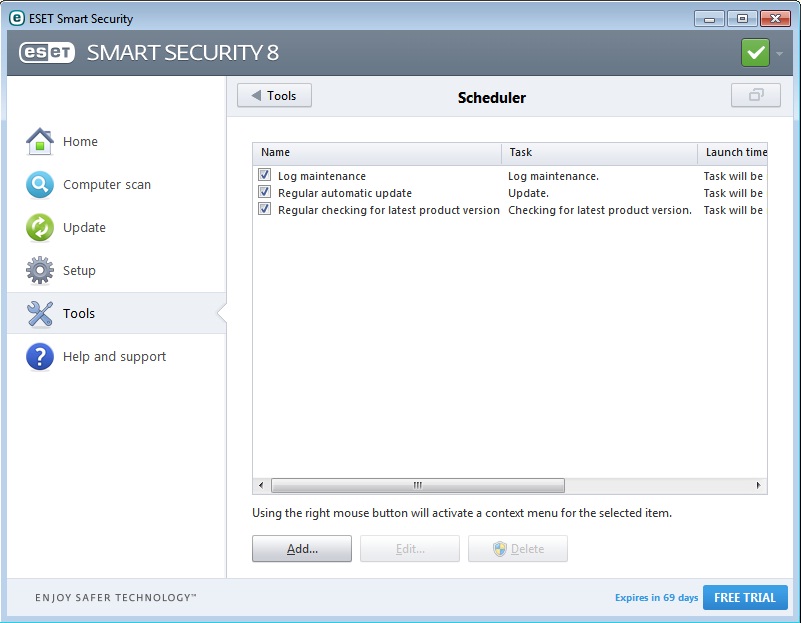Click the green protection status checkmark icon
The width and height of the screenshot is (801, 623).
pos(755,53)
